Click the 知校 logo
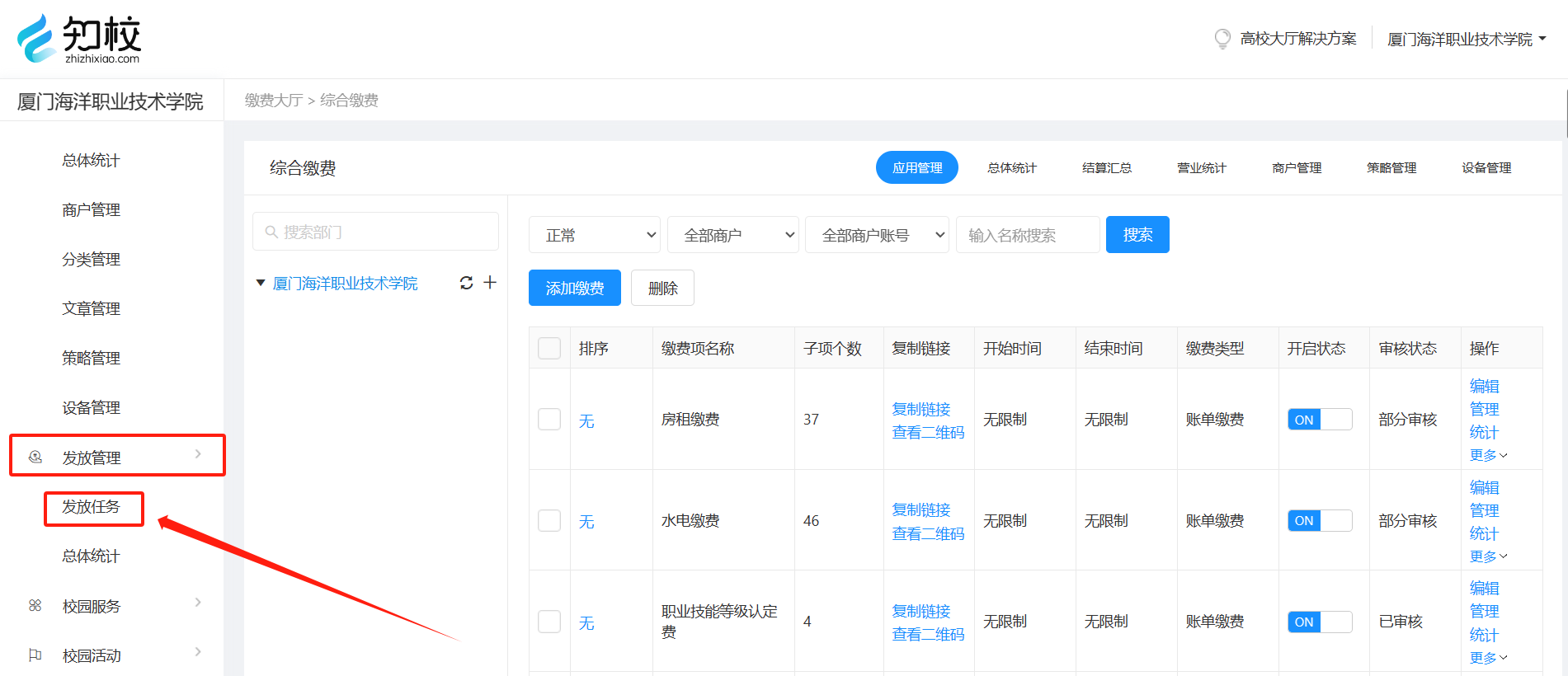This screenshot has width=1568, height=676. [x=79, y=39]
